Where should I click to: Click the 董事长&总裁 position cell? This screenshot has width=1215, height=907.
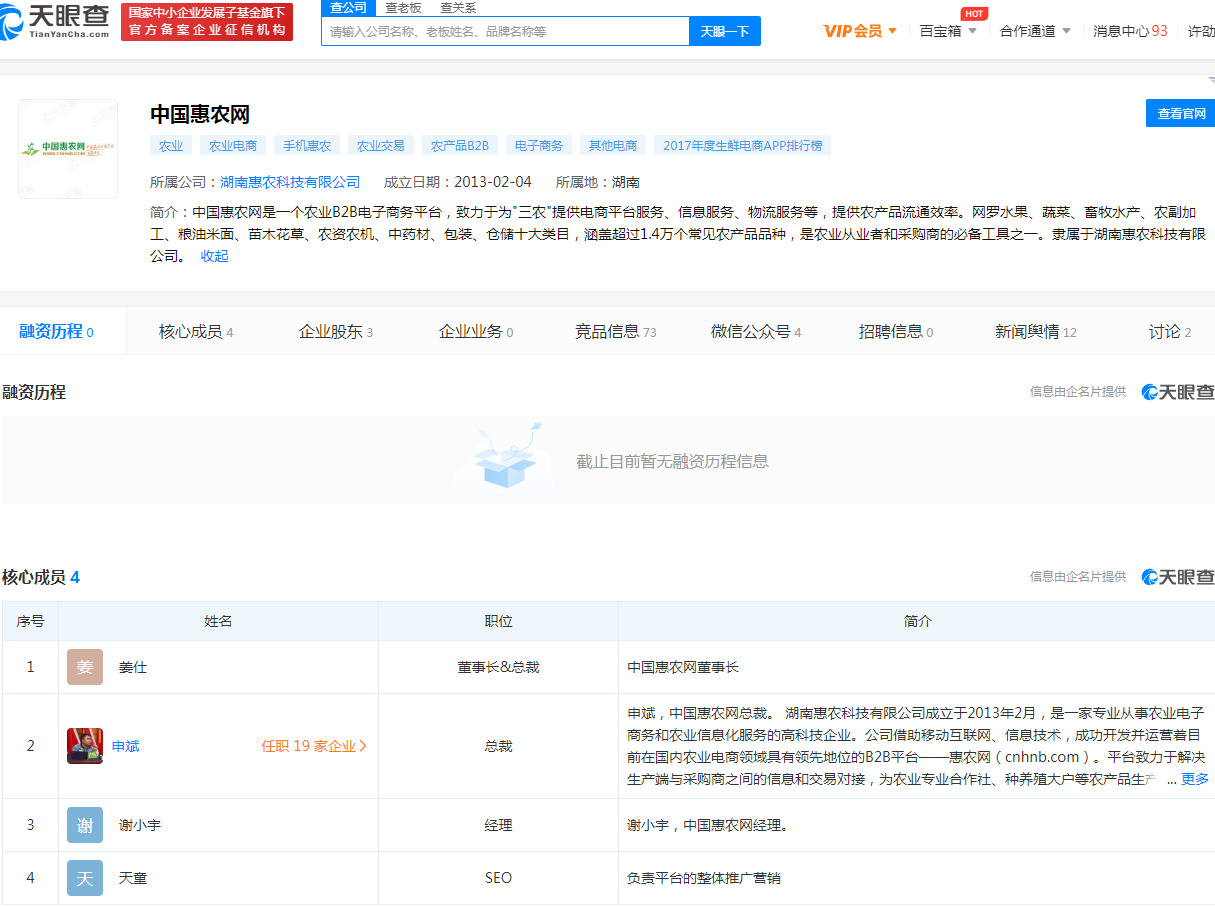(498, 667)
